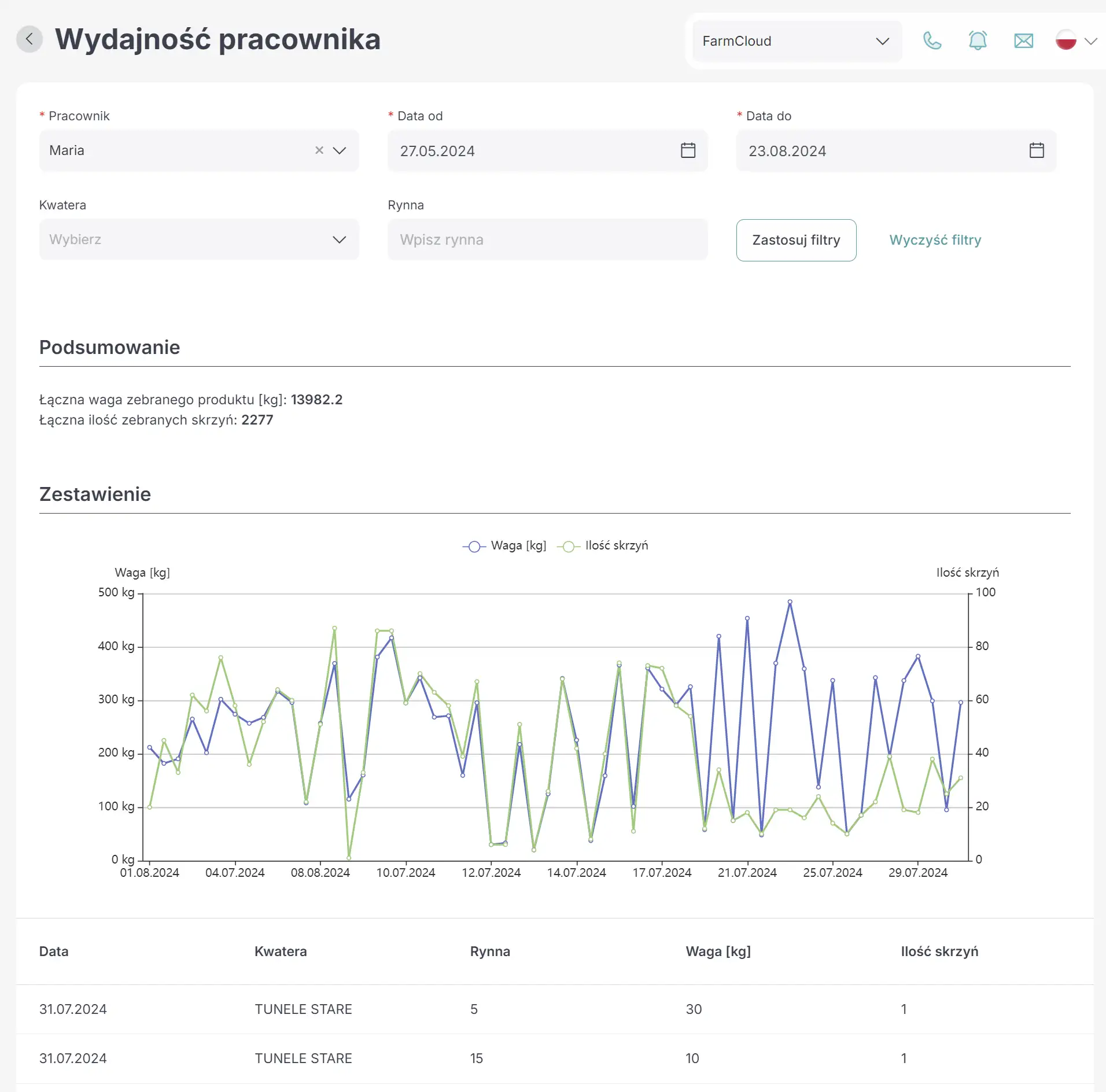Toggle Waga [kg] series in legend
Image resolution: width=1106 pixels, height=1092 pixels.
tap(504, 546)
